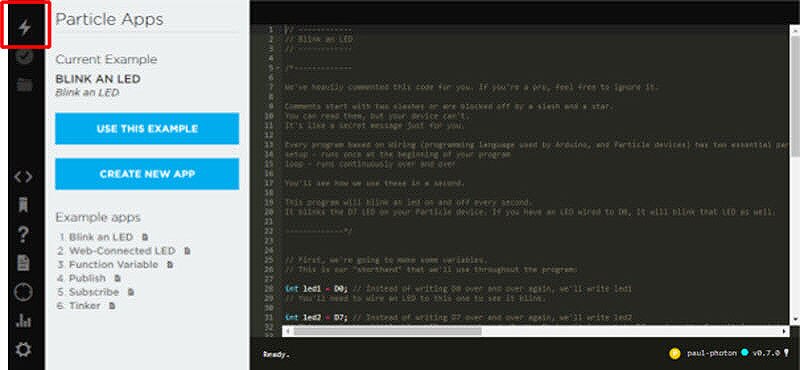
Task: Open the Publish example app
Action: pos(87,279)
